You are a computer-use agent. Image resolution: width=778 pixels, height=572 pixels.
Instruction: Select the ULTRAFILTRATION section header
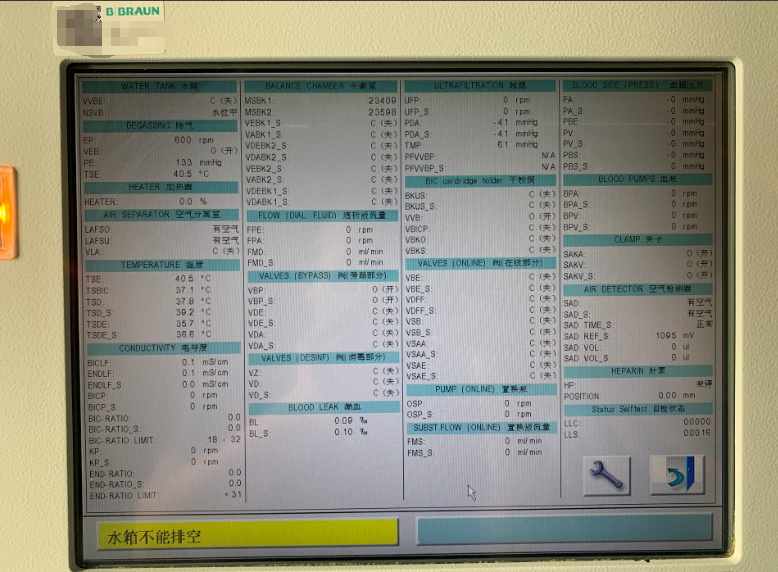click(480, 85)
